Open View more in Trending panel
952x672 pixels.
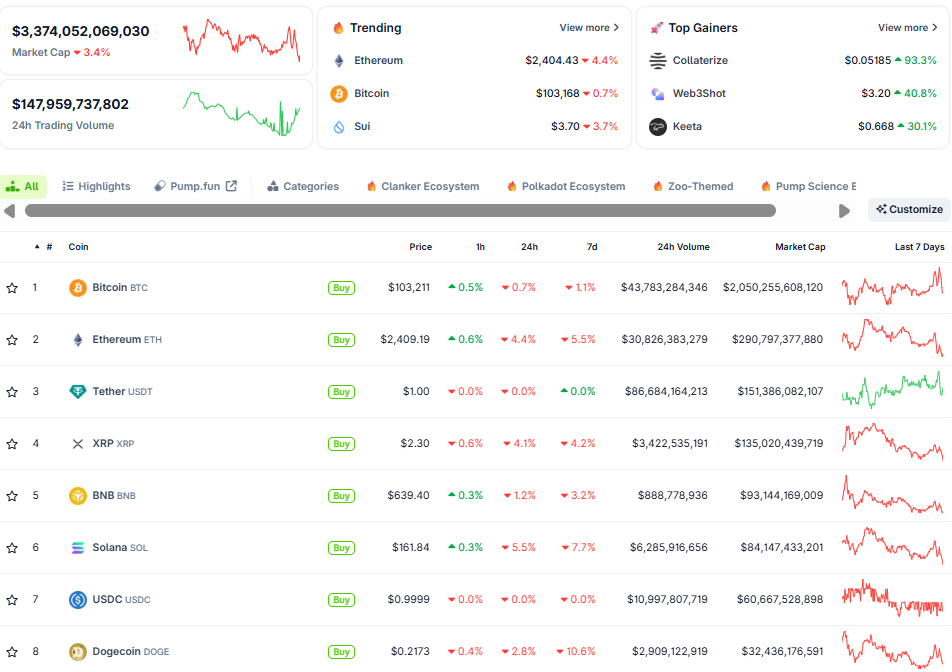(x=588, y=28)
